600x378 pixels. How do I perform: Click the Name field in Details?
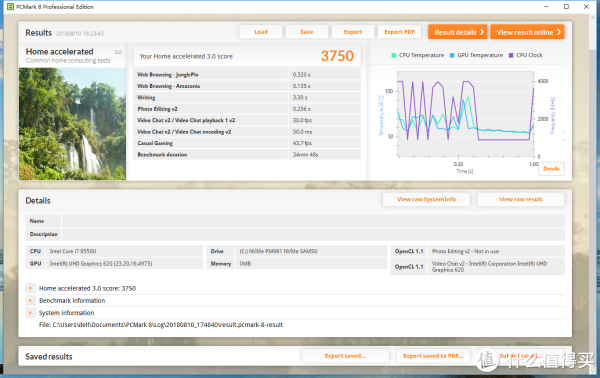313,221
